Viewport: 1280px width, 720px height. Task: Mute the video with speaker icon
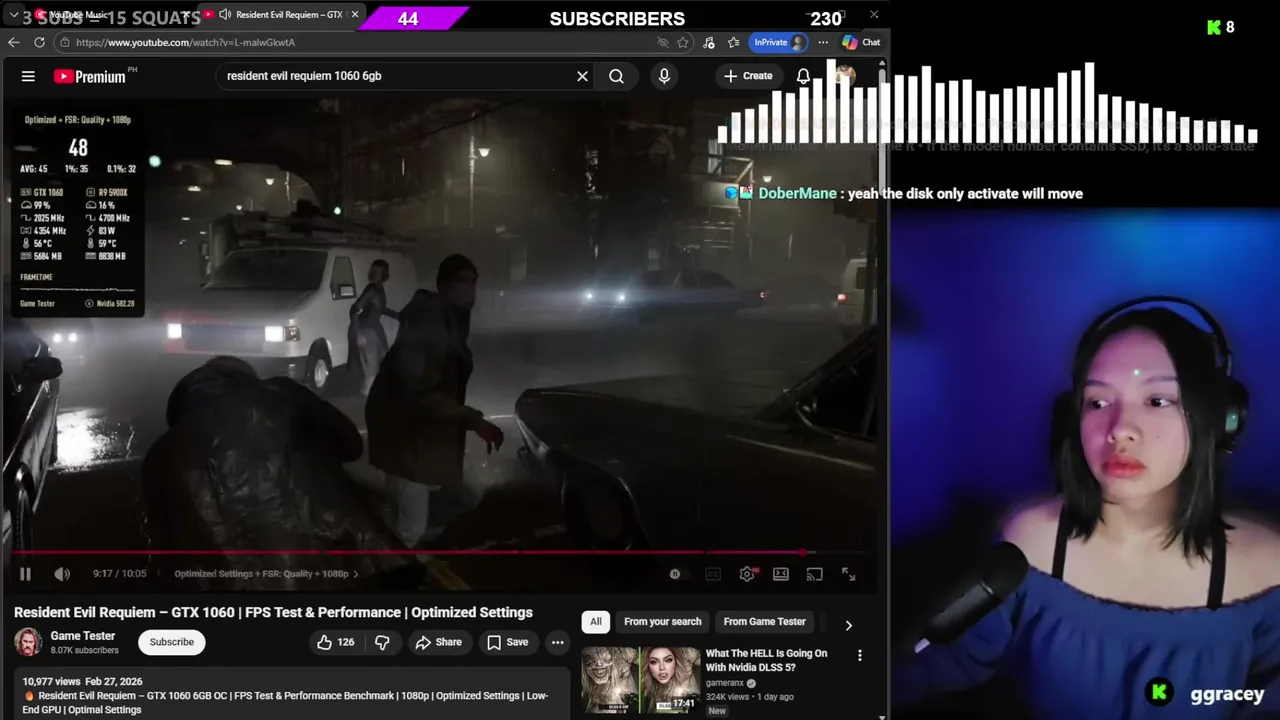(x=62, y=574)
